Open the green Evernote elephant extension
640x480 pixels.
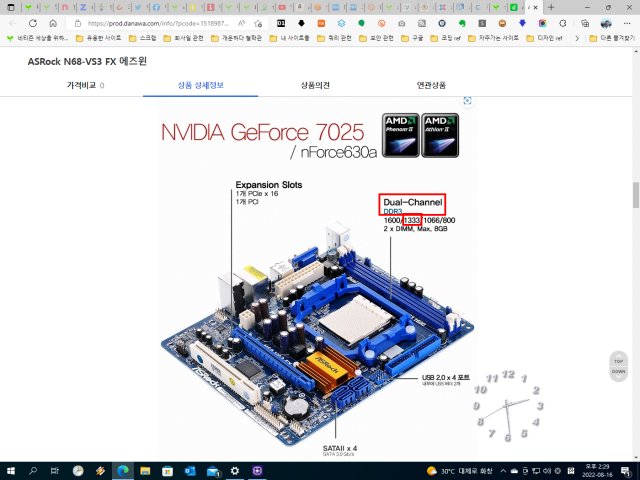[x=462, y=23]
